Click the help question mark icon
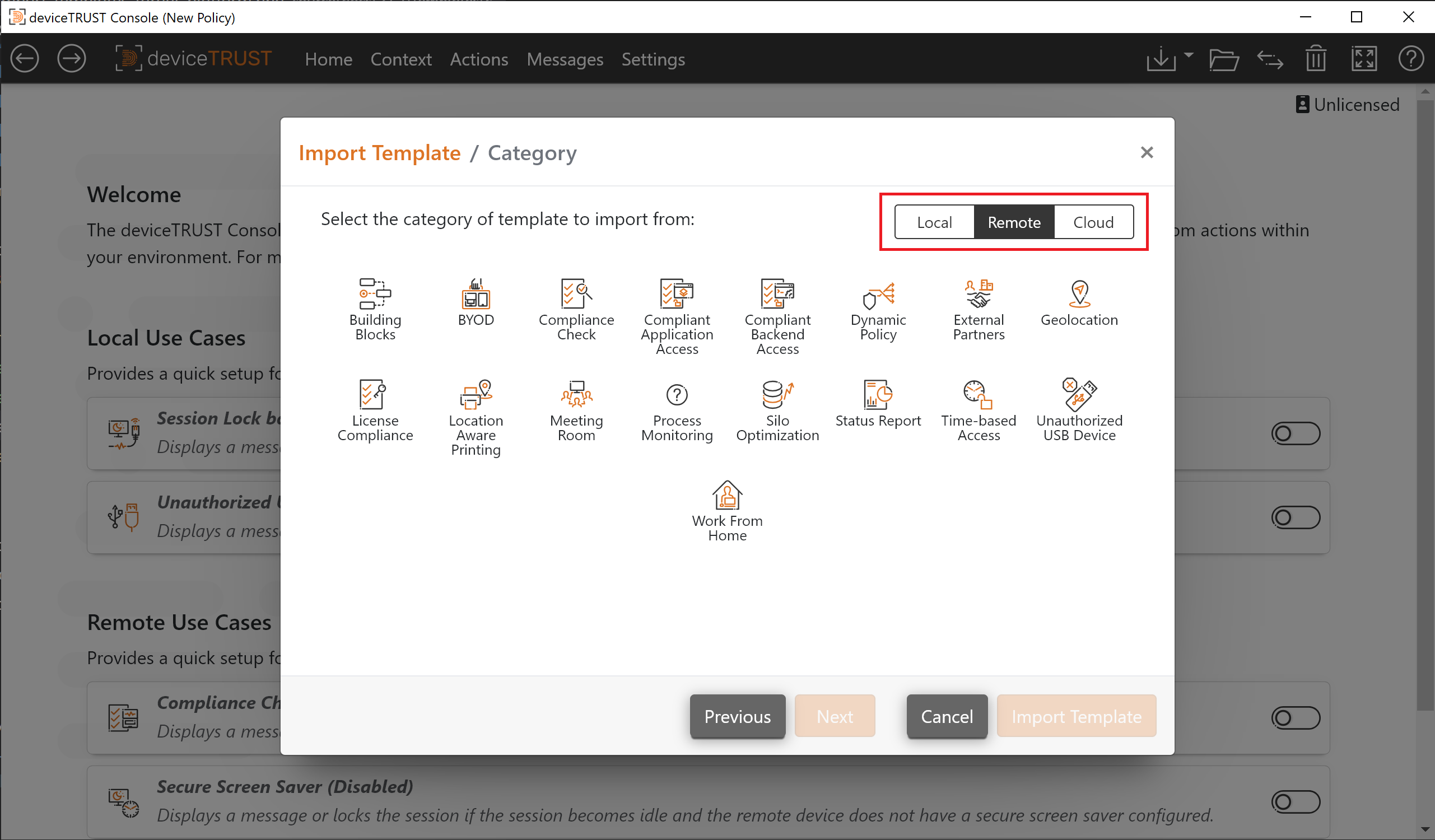 click(1410, 59)
